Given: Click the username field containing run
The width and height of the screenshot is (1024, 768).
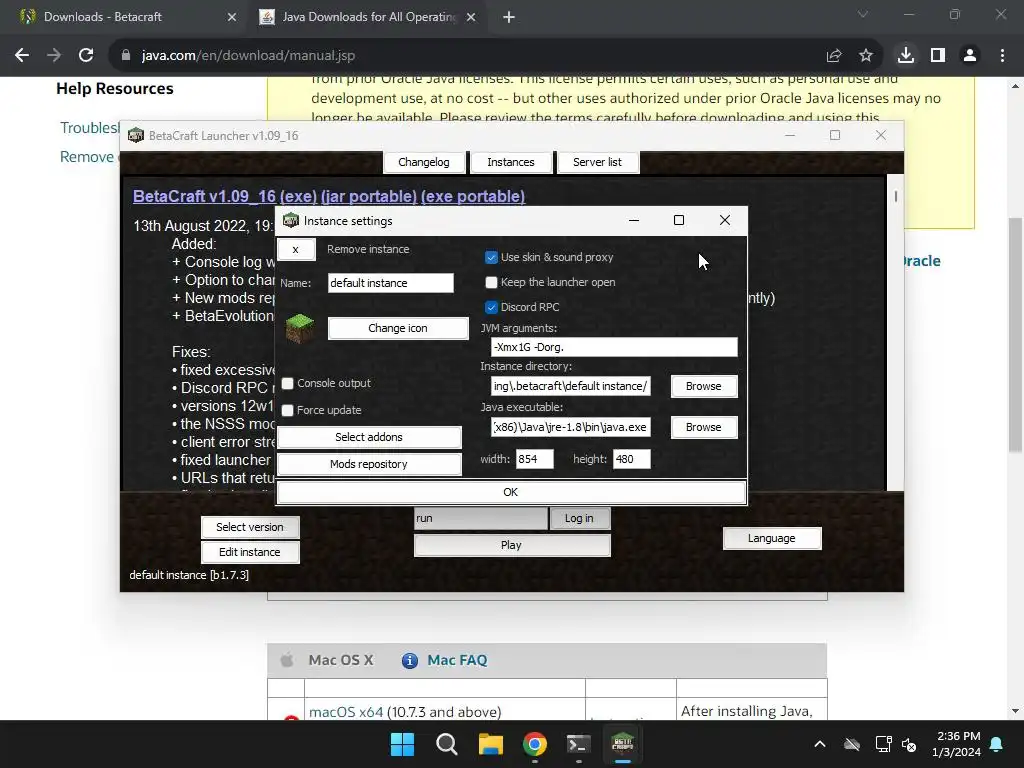Looking at the screenshot, I should tap(481, 518).
